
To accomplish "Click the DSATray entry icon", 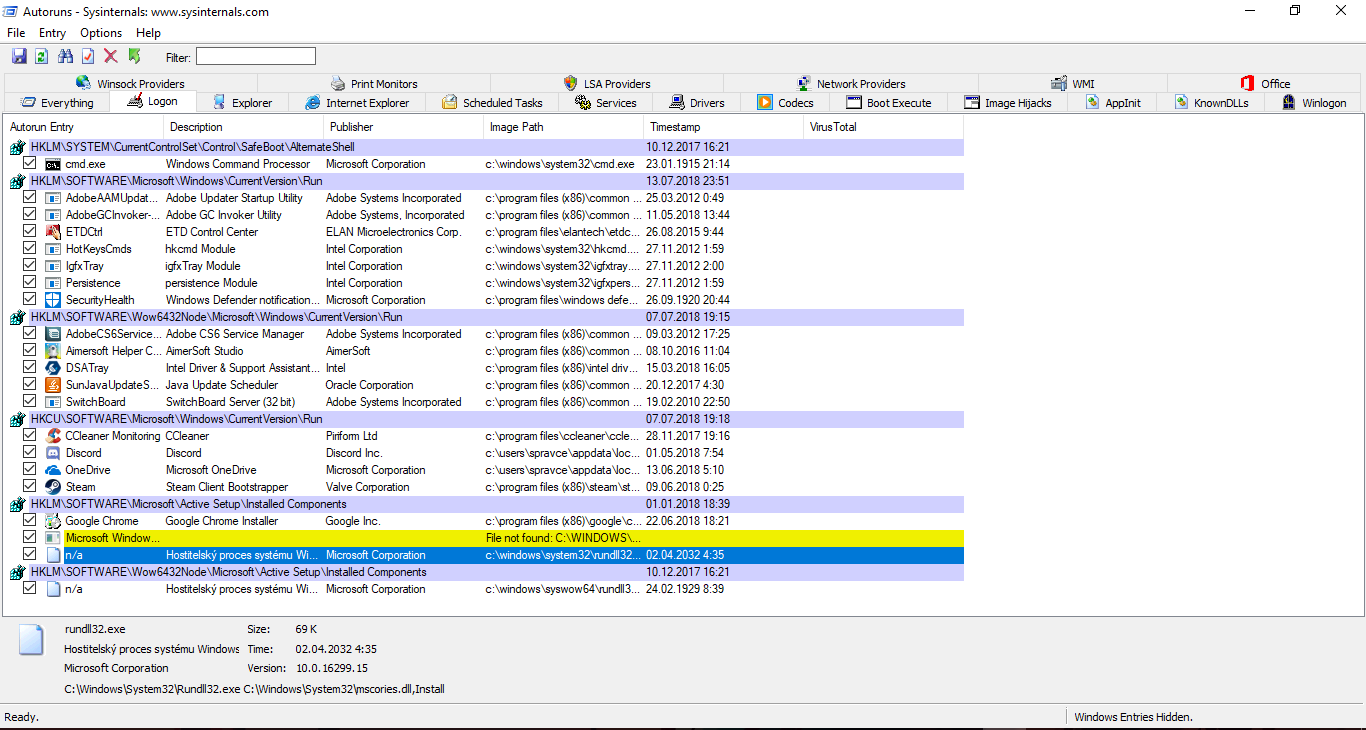I will coord(53,368).
